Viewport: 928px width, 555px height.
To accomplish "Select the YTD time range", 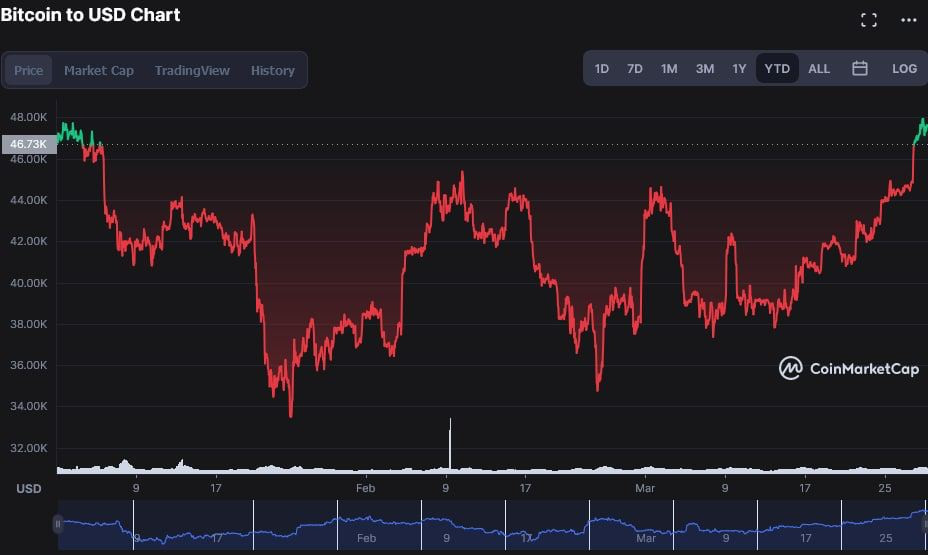I will (777, 69).
